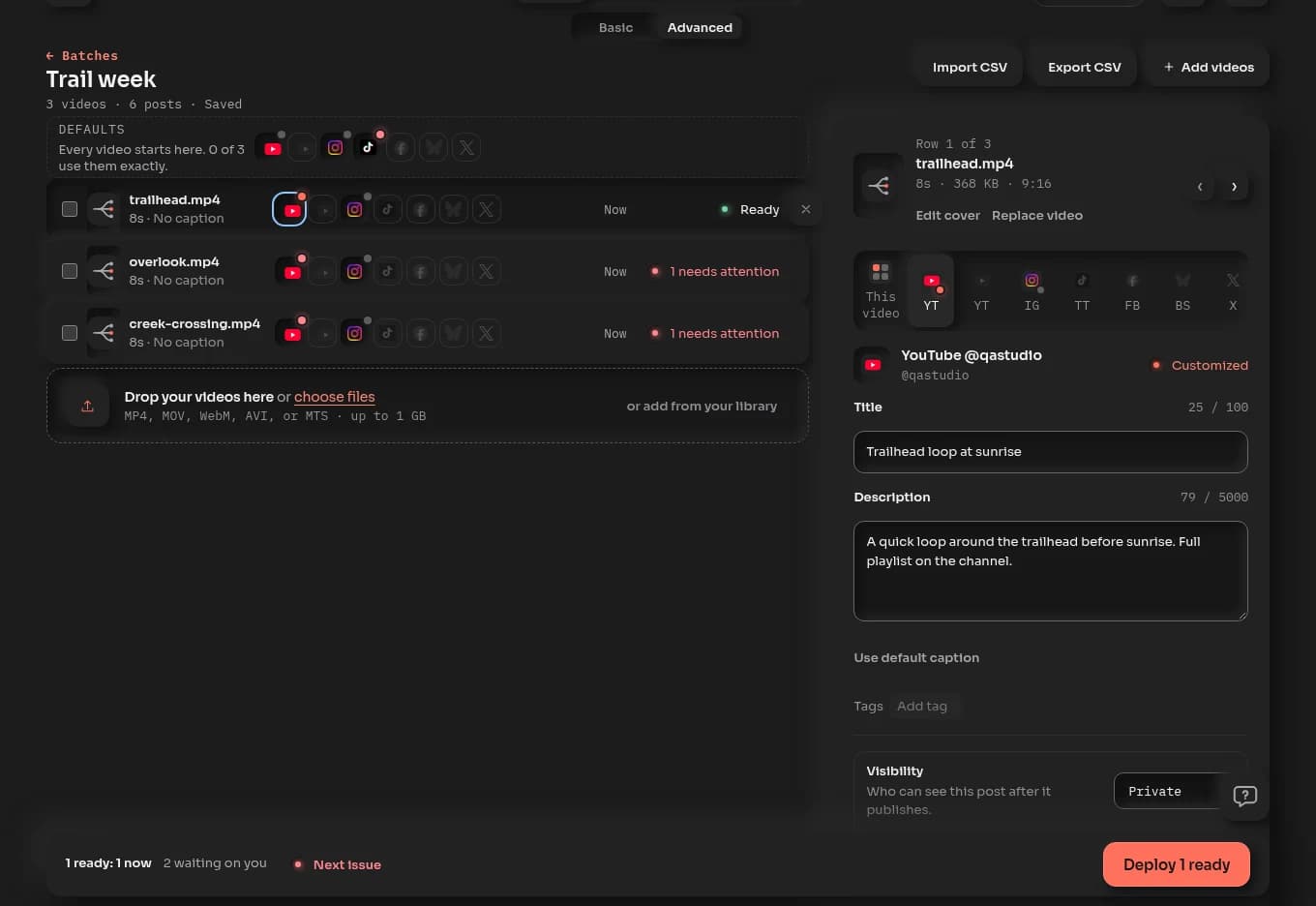The height and width of the screenshot is (906, 1316).
Task: Toggle Instagram icon in Defaults row
Action: point(335,148)
